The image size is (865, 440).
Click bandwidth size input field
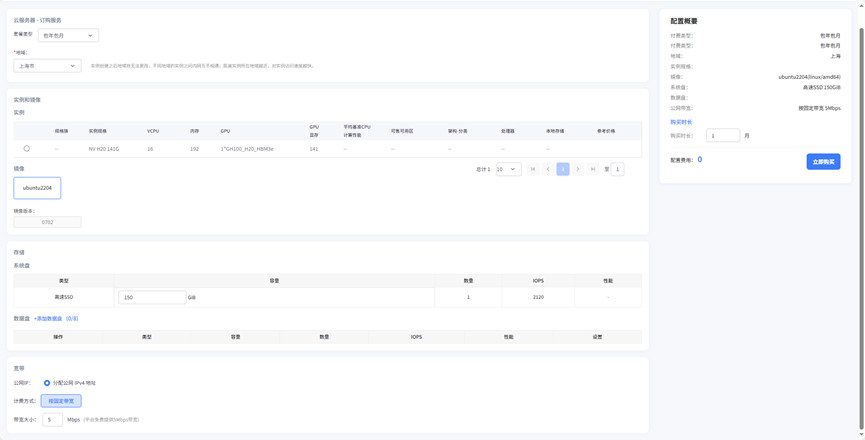[52, 420]
